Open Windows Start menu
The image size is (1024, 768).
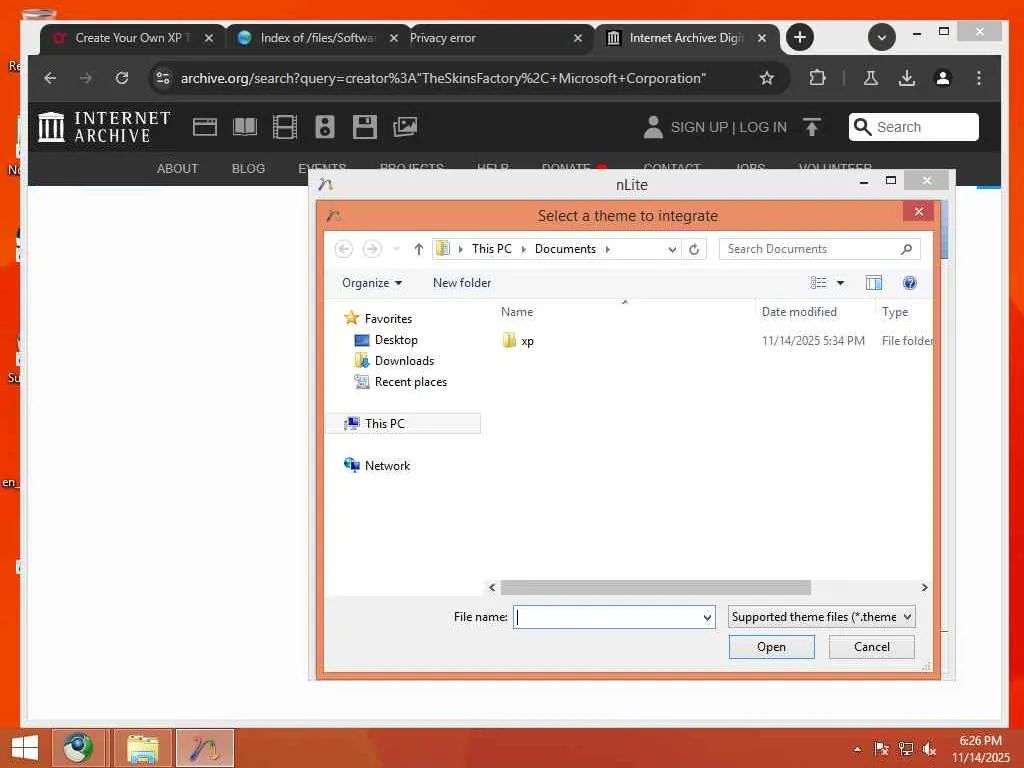click(x=25, y=748)
